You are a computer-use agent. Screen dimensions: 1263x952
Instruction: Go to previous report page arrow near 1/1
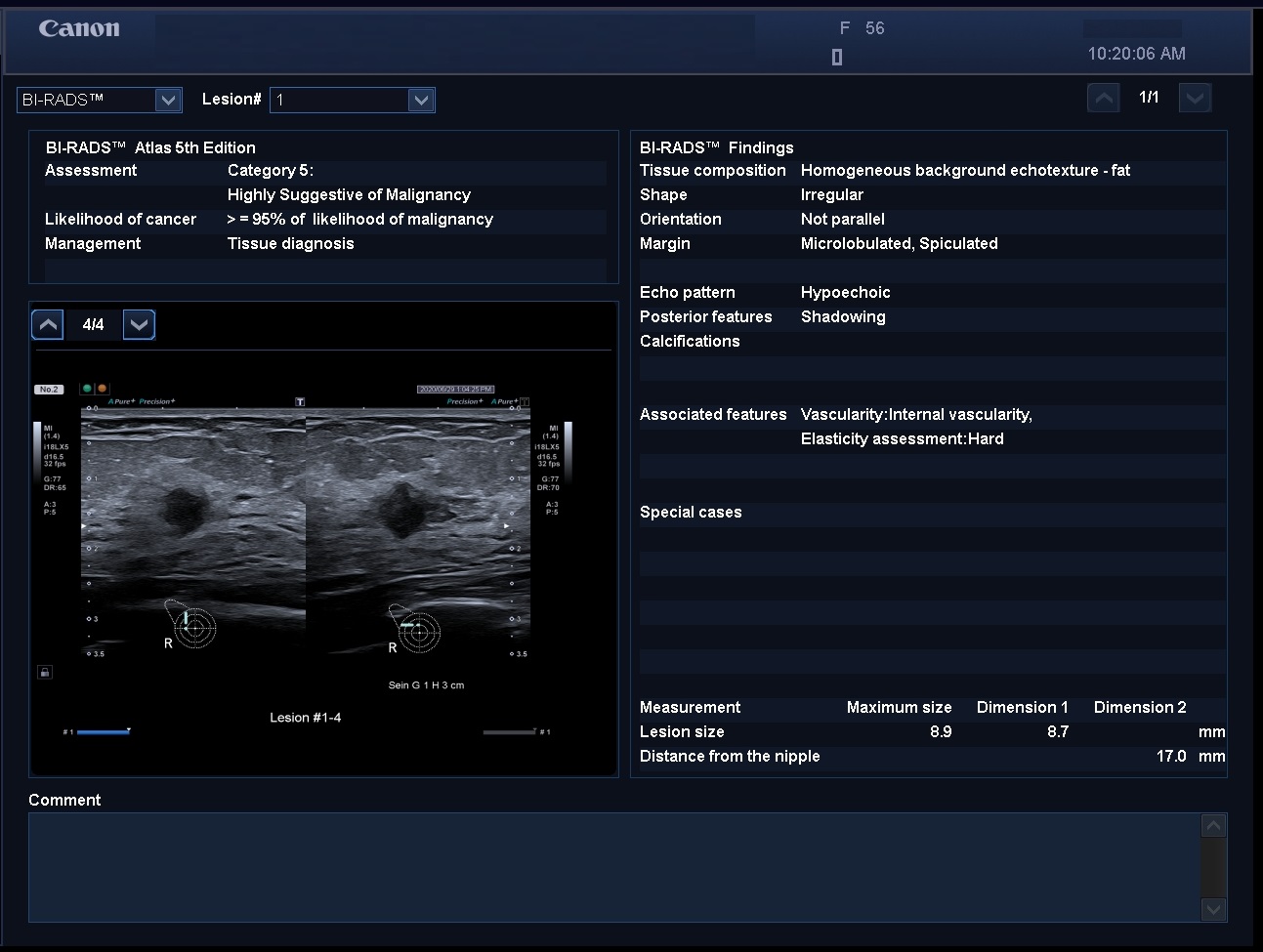[x=1103, y=98]
